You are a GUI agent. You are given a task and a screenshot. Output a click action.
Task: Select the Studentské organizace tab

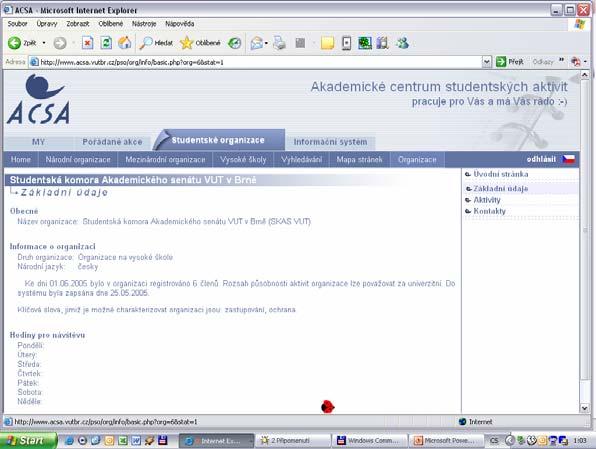point(218,140)
